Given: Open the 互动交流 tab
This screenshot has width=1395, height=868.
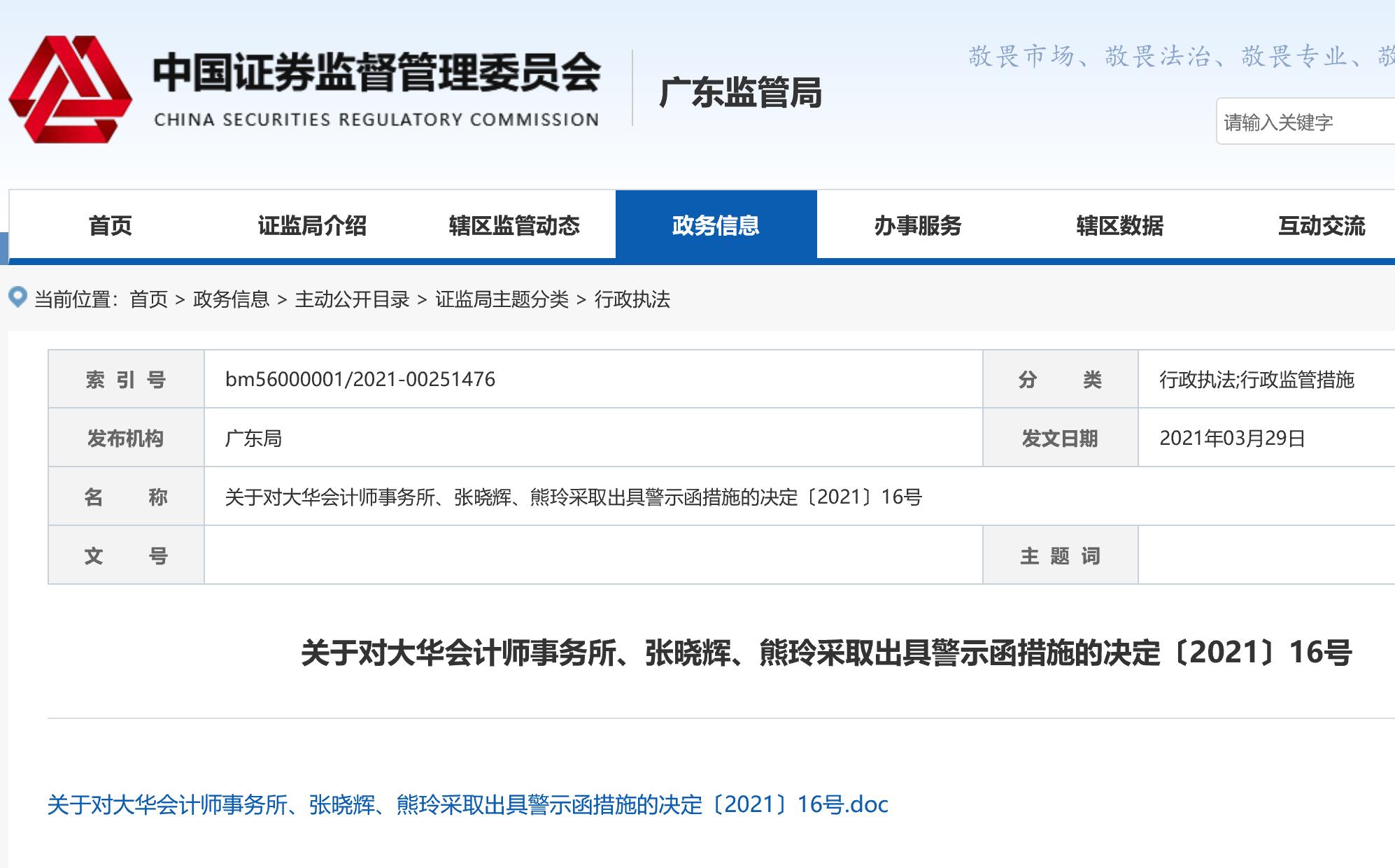Looking at the screenshot, I should tap(1321, 226).
